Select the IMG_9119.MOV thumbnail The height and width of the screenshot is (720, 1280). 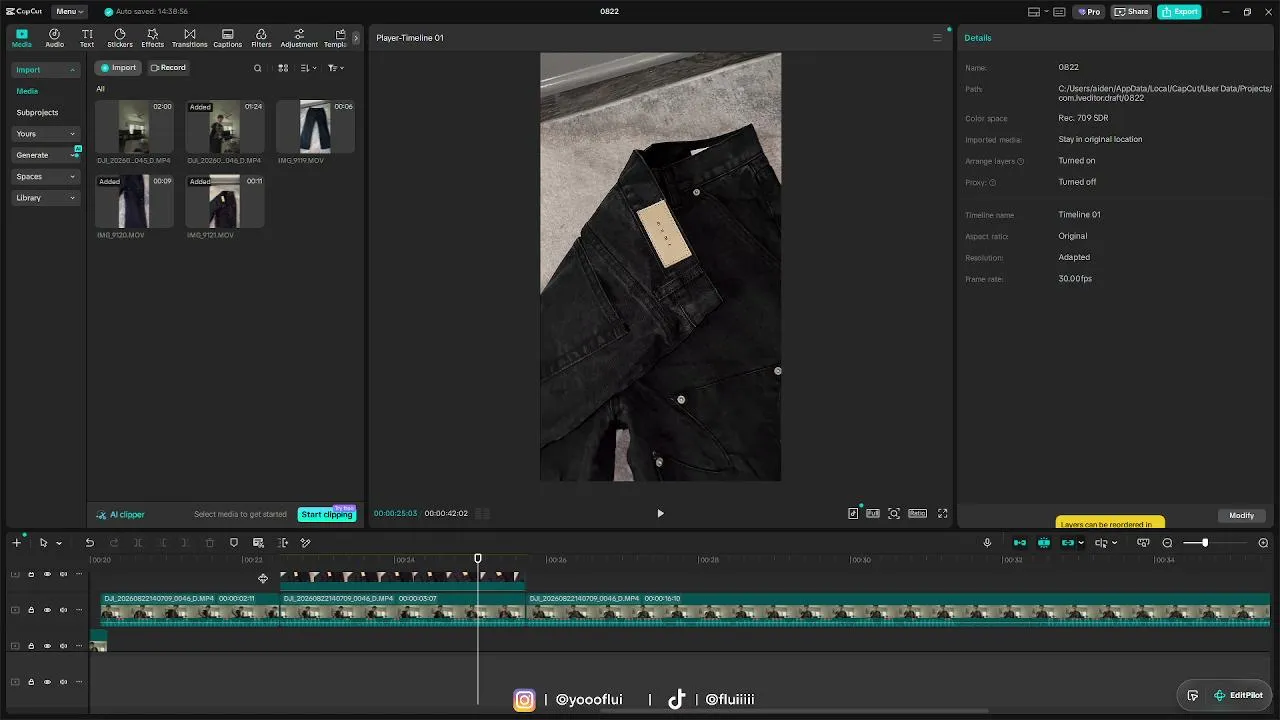315,126
